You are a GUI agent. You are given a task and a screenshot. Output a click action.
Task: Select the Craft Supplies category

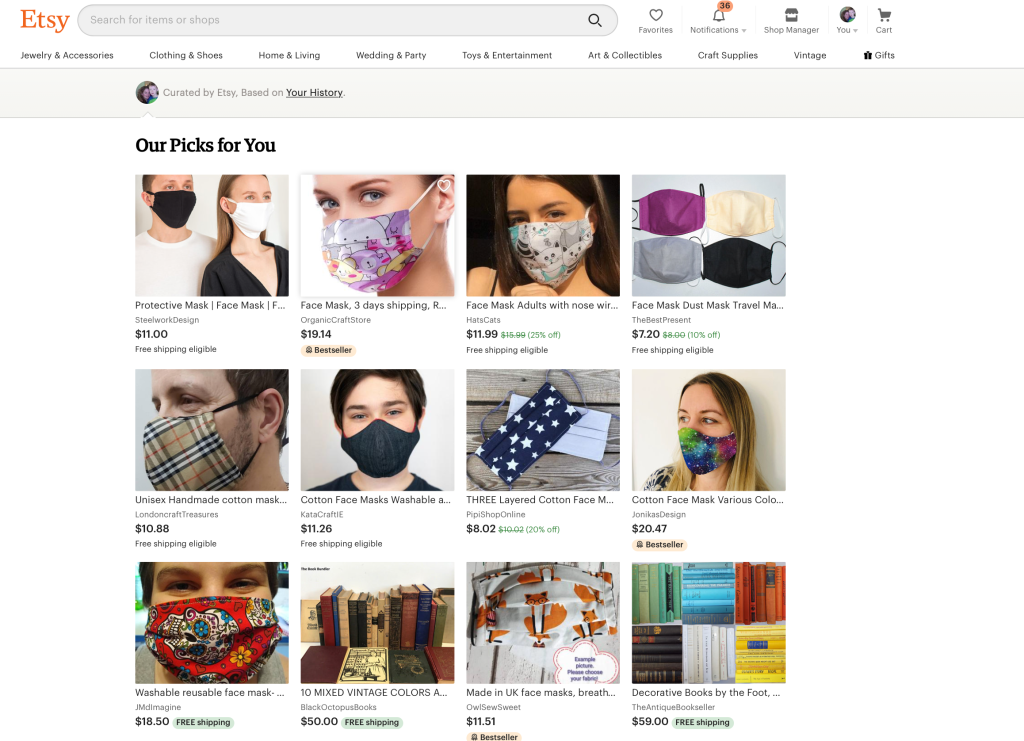click(x=728, y=56)
